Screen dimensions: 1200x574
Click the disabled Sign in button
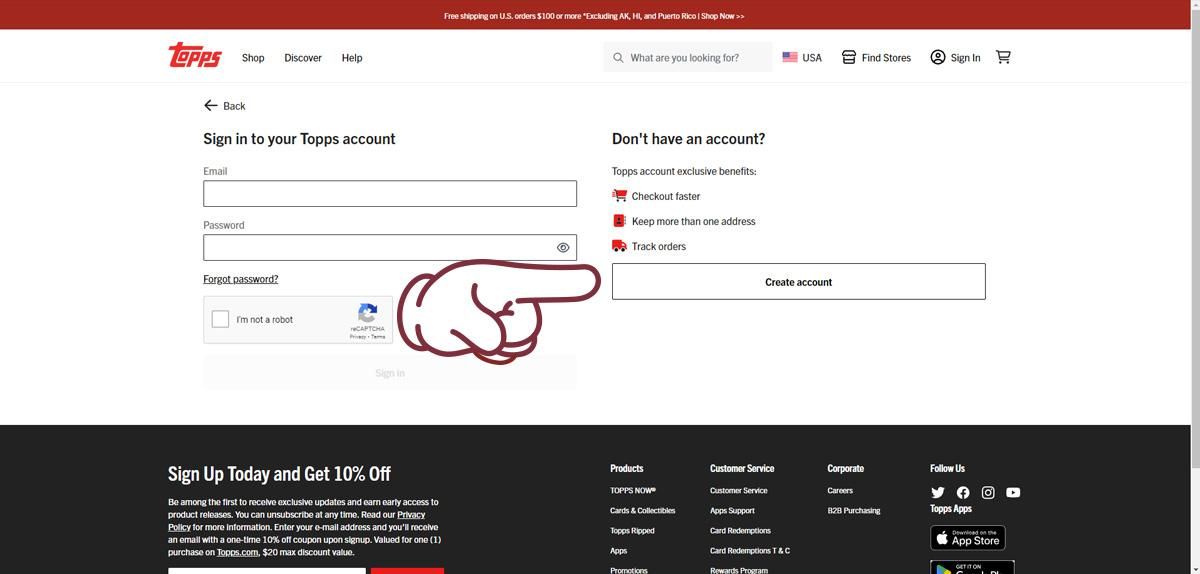tap(390, 373)
